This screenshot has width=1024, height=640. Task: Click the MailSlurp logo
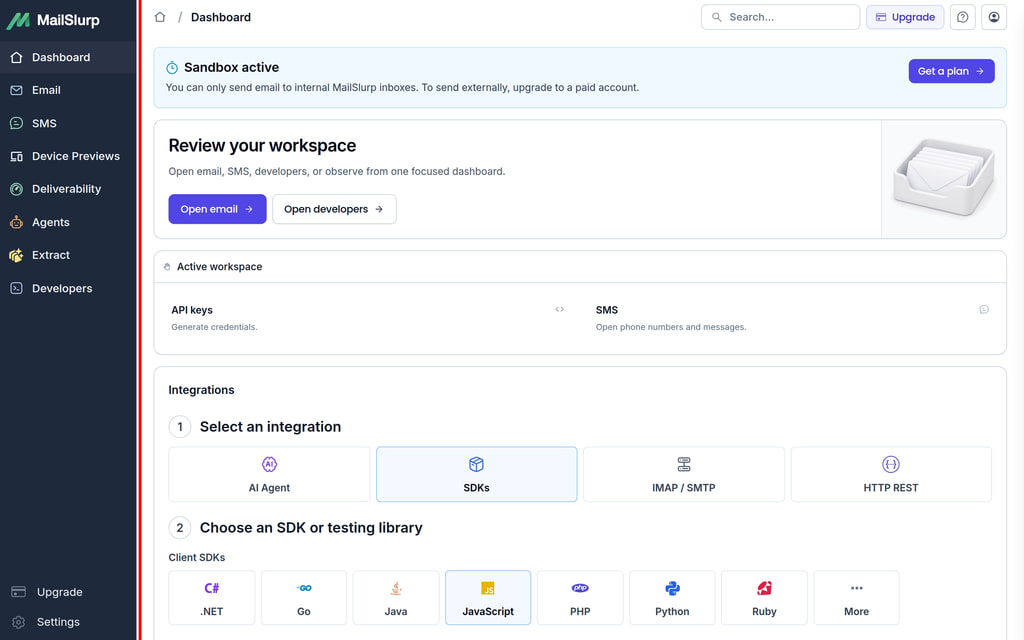pos(54,20)
